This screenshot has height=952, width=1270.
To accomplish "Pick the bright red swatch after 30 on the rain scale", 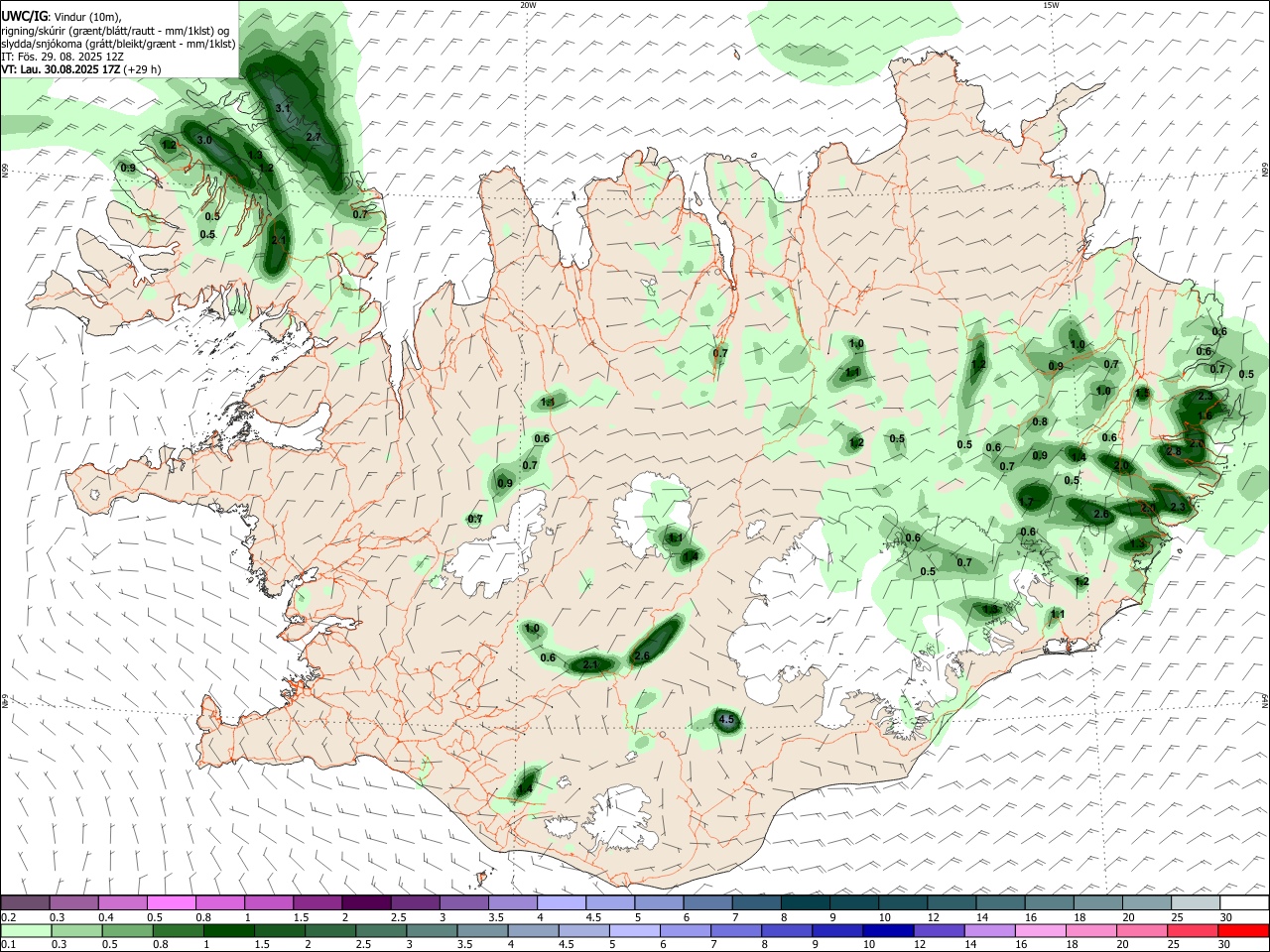I will click(1243, 930).
